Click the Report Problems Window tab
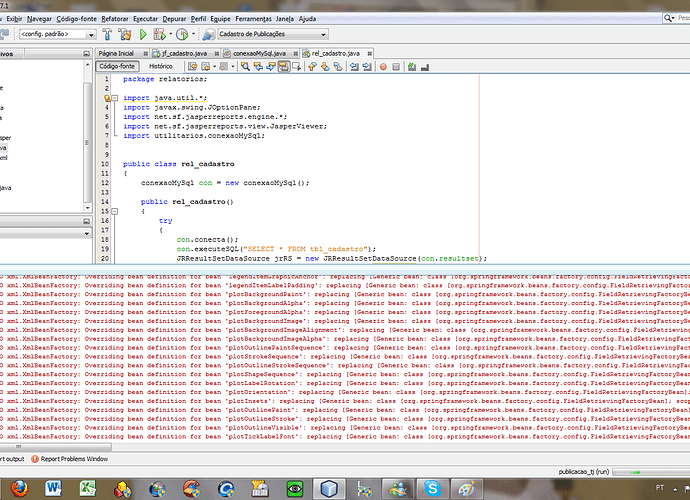This screenshot has width=690, height=500. click(x=70, y=459)
